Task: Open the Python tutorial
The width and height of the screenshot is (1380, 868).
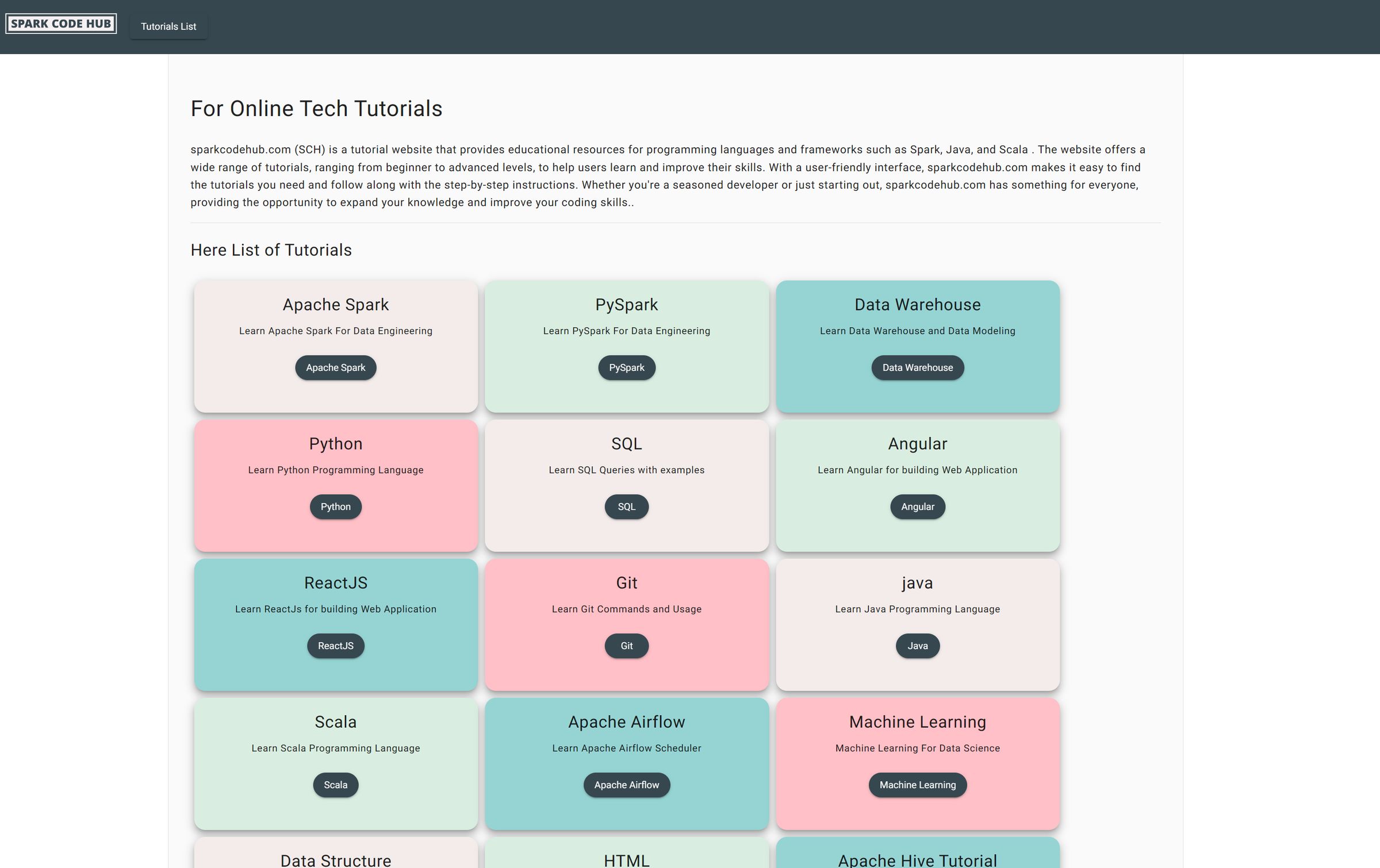Action: coord(335,506)
